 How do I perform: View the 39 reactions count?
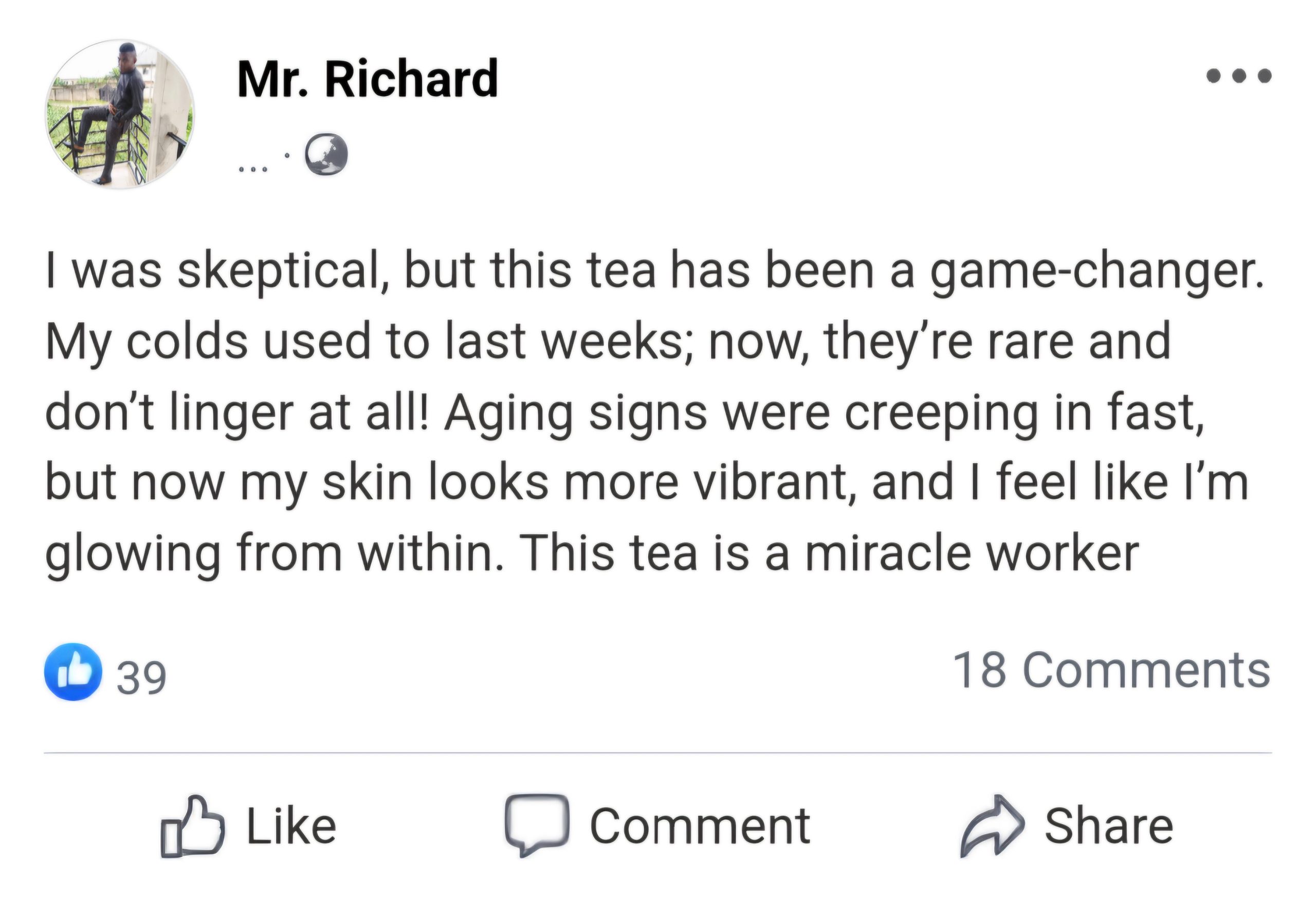pyautogui.click(x=141, y=676)
